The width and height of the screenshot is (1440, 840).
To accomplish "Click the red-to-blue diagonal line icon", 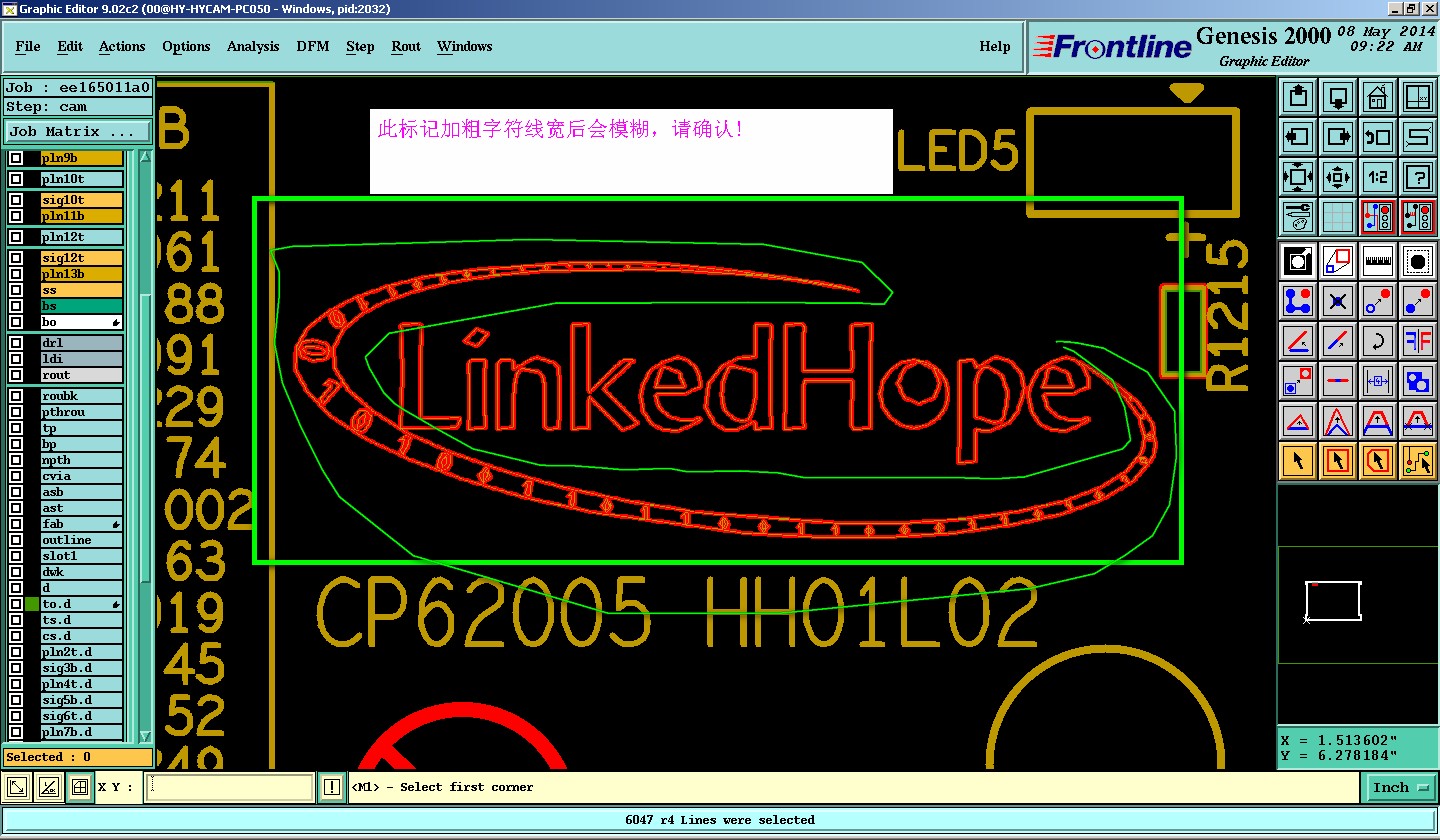I will point(1338,341).
